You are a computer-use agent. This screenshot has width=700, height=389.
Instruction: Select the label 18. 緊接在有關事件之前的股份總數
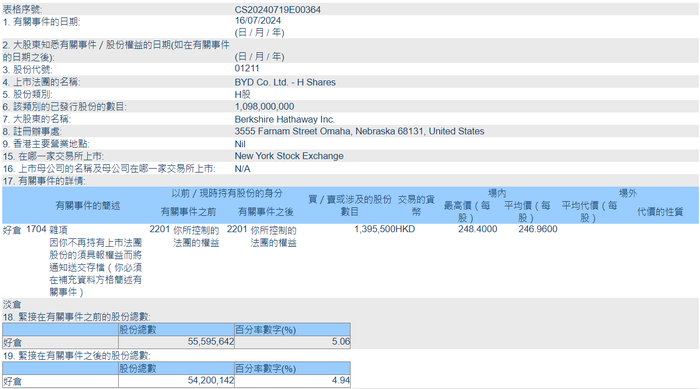pyautogui.click(x=76, y=317)
